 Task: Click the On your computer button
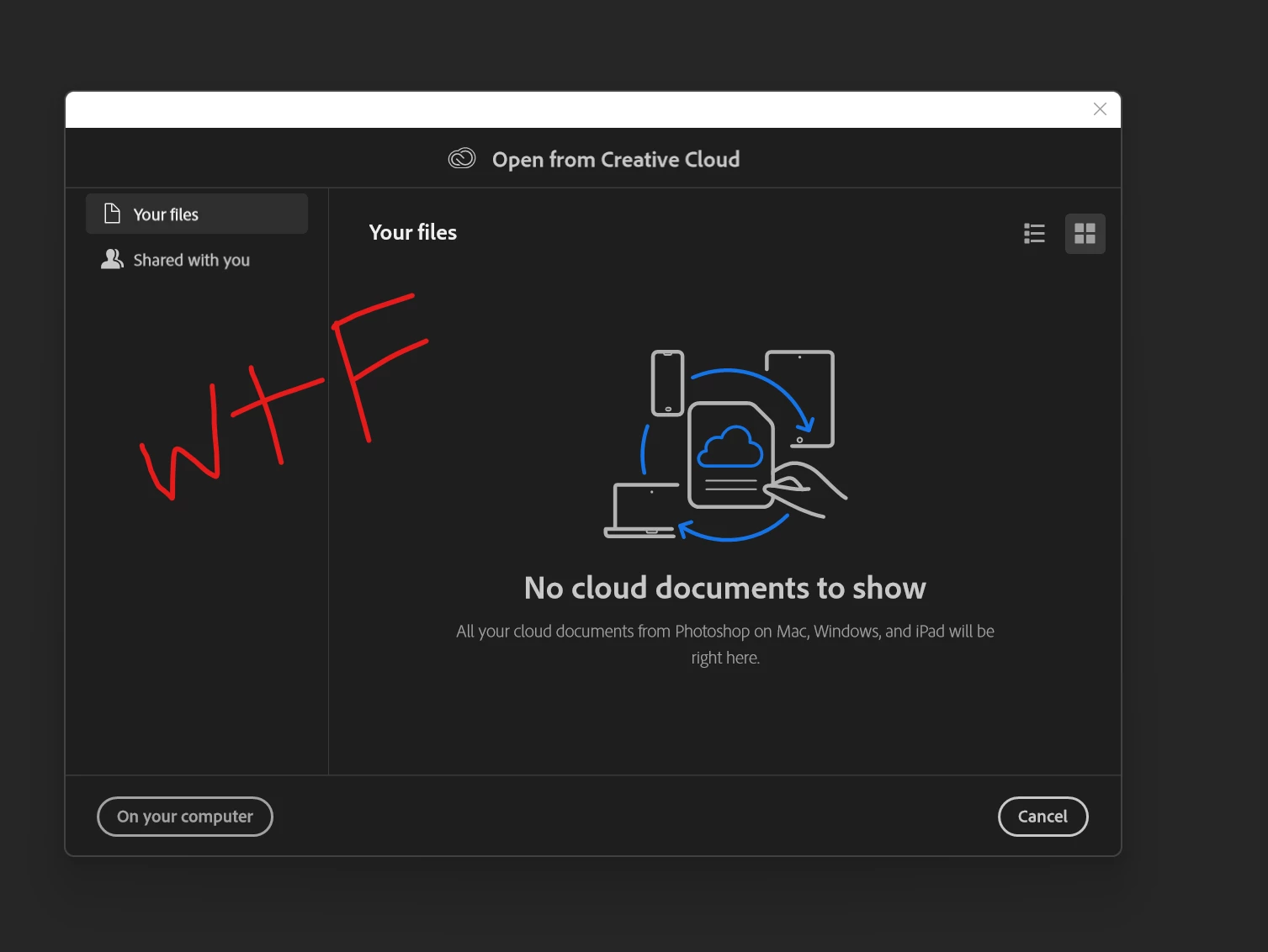(185, 817)
